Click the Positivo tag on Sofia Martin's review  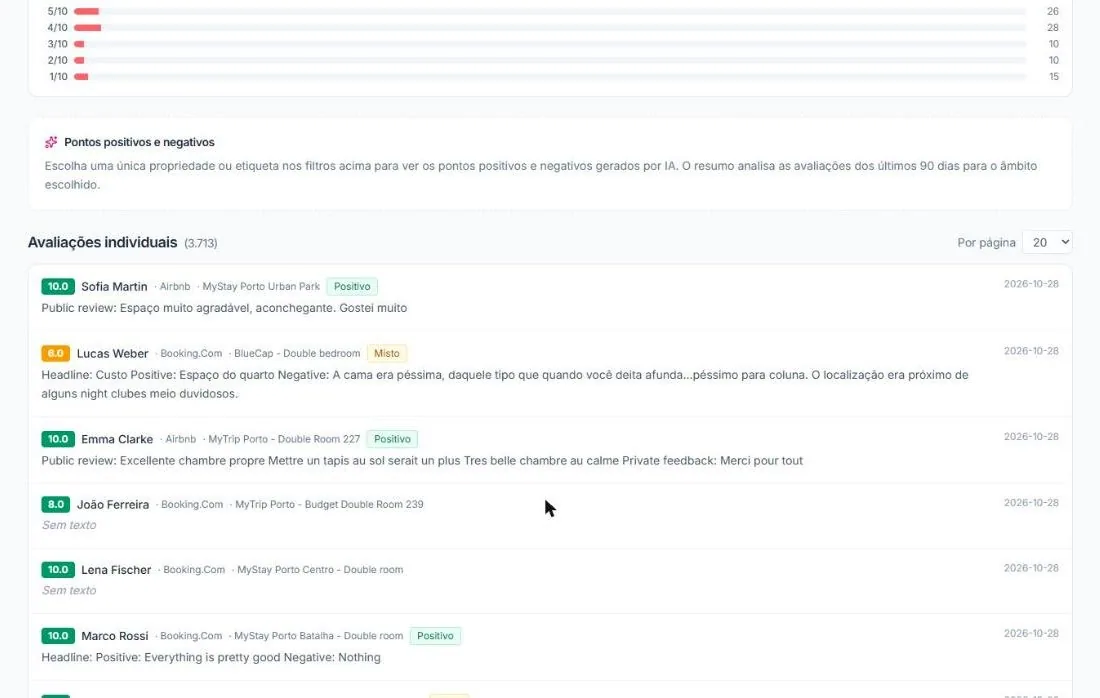[352, 286]
